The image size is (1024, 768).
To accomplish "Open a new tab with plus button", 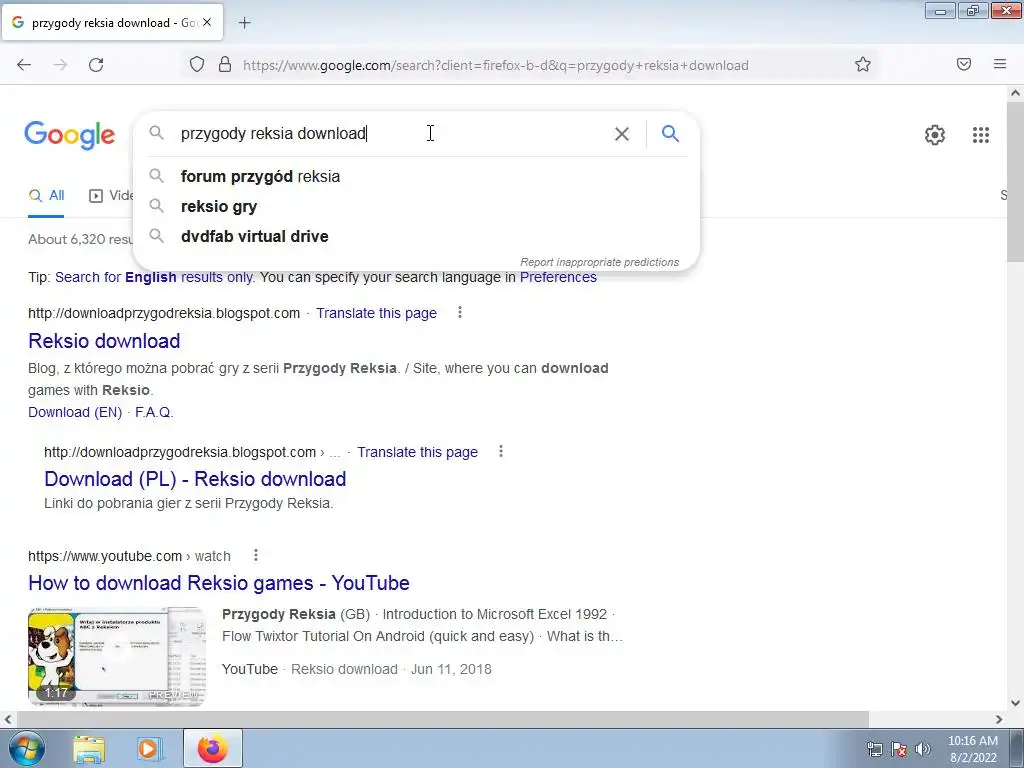I will pos(244,23).
